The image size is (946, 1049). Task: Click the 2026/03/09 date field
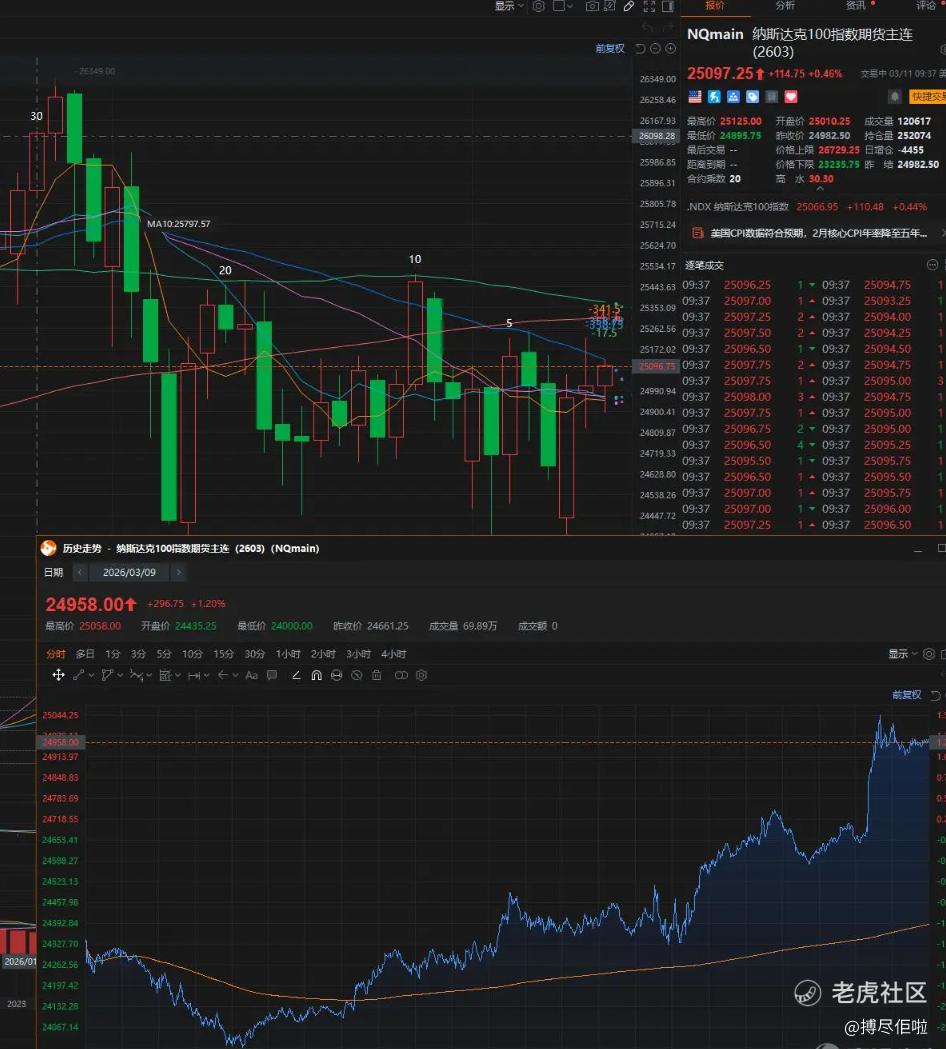pyautogui.click(x=129, y=572)
